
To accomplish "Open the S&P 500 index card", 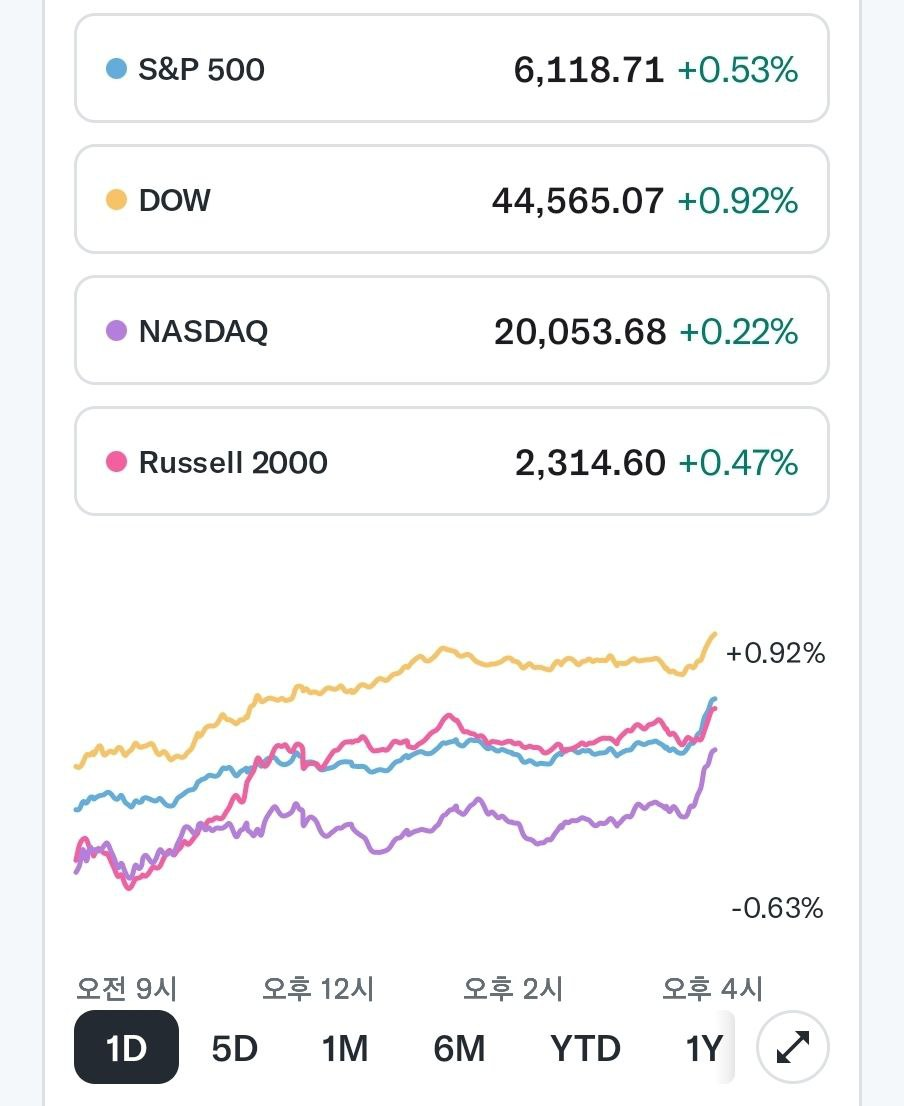I will (x=451, y=68).
